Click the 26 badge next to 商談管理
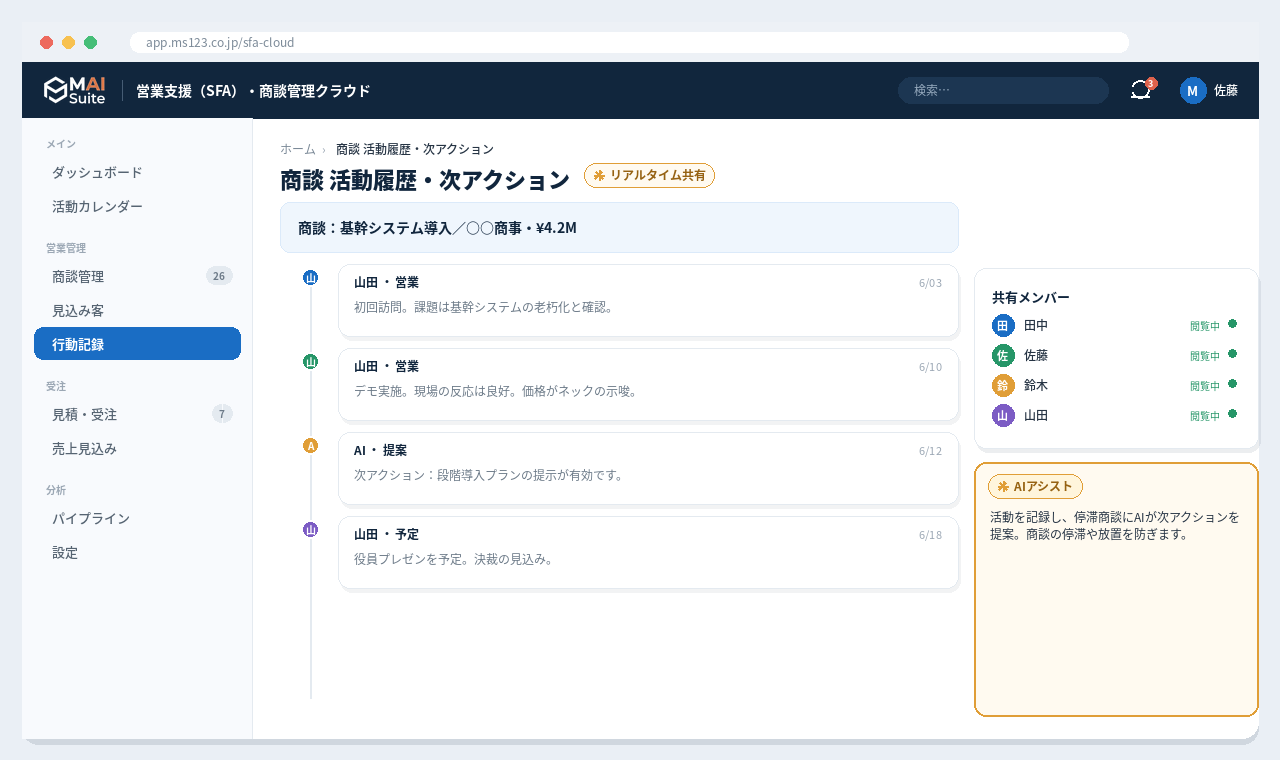 click(x=219, y=276)
